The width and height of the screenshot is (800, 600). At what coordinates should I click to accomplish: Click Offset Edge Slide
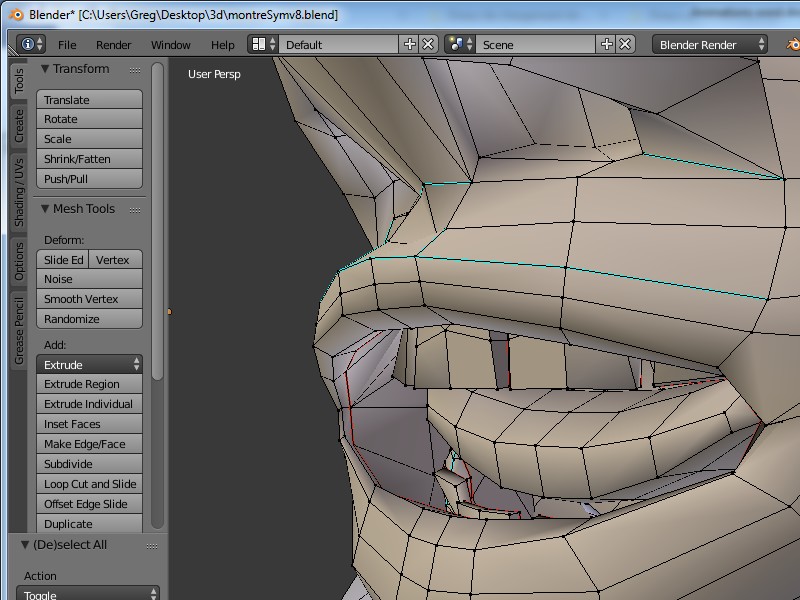pos(89,504)
